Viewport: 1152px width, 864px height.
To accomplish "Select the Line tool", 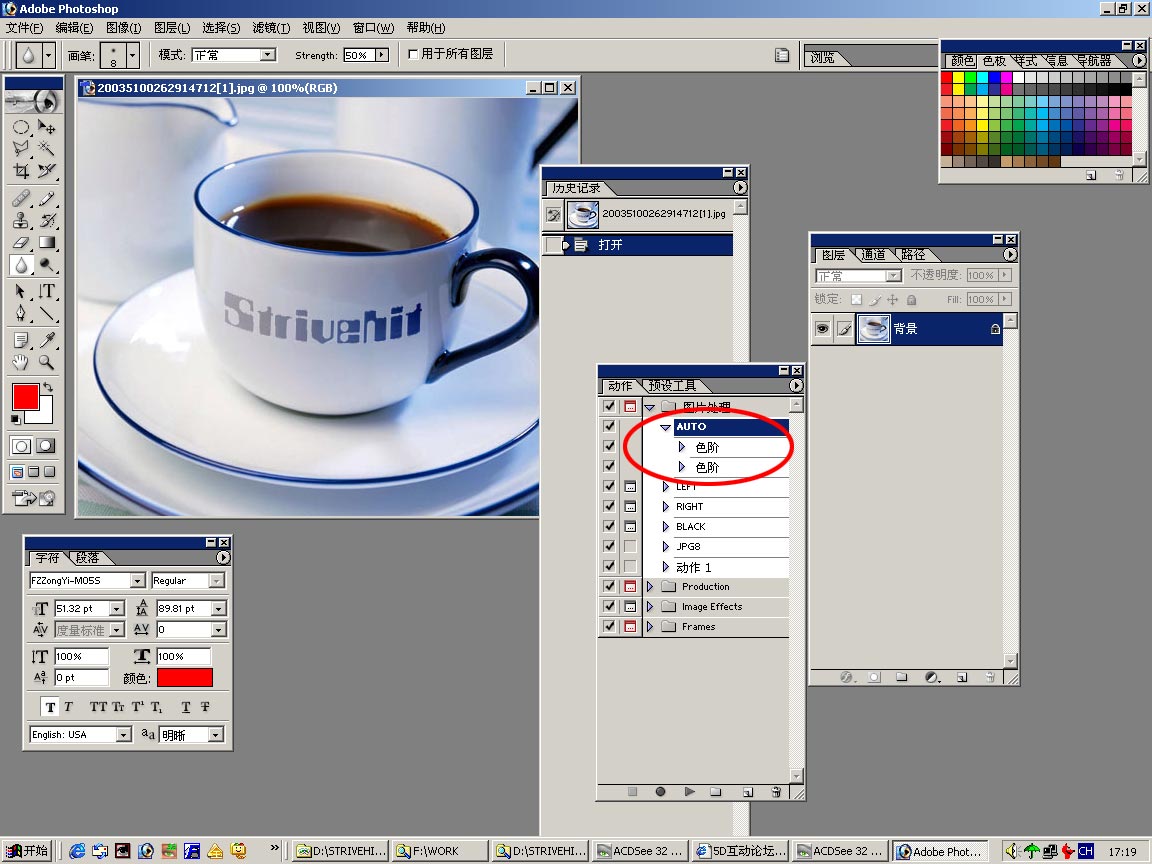I will 46,313.
